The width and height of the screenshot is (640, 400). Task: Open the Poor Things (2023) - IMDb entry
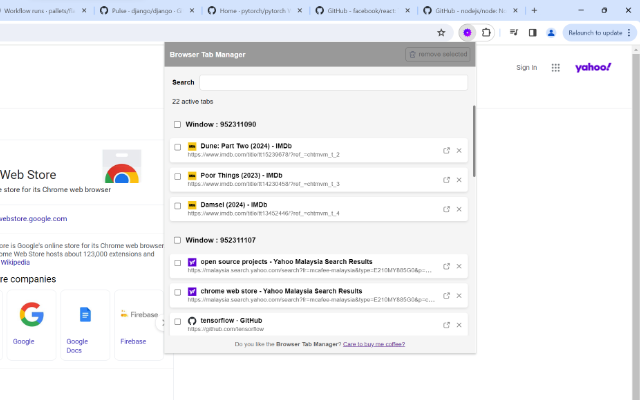point(319,180)
